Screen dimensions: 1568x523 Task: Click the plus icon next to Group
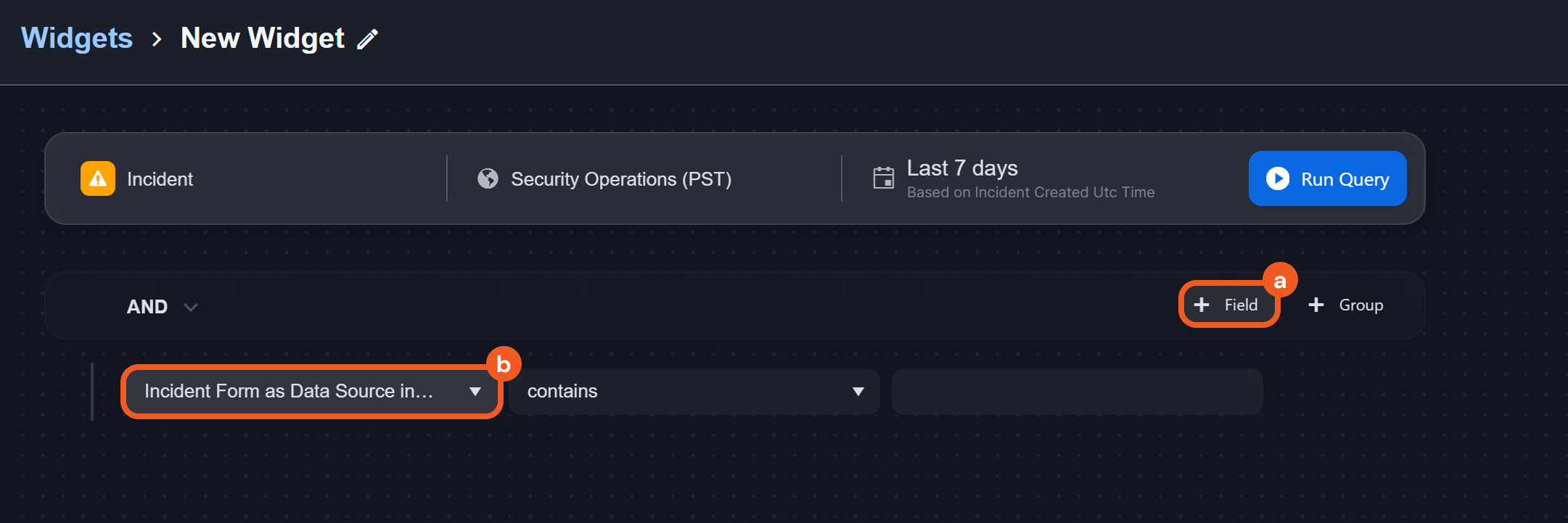(1316, 305)
